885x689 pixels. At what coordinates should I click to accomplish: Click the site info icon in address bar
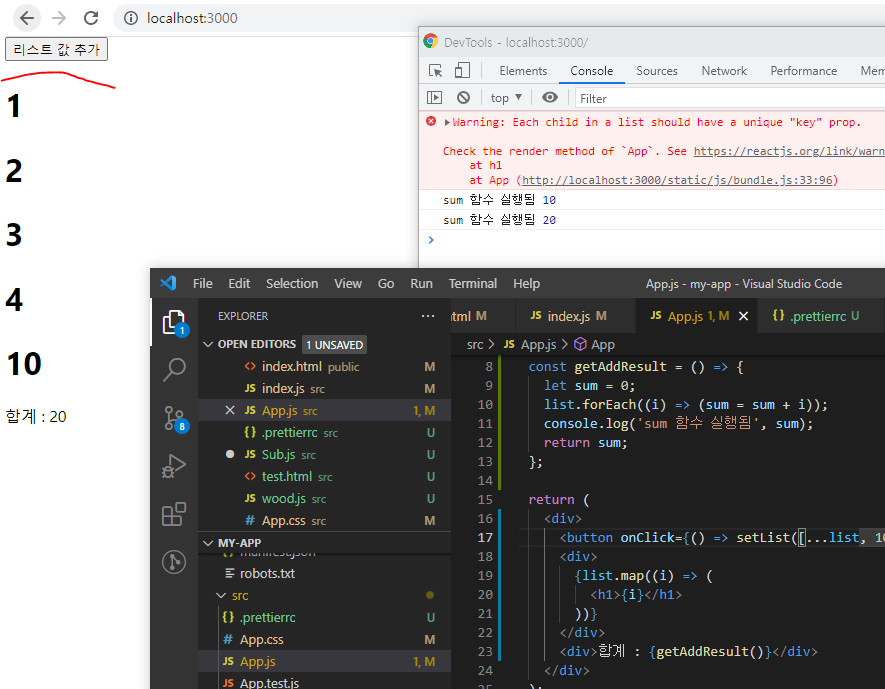130,18
